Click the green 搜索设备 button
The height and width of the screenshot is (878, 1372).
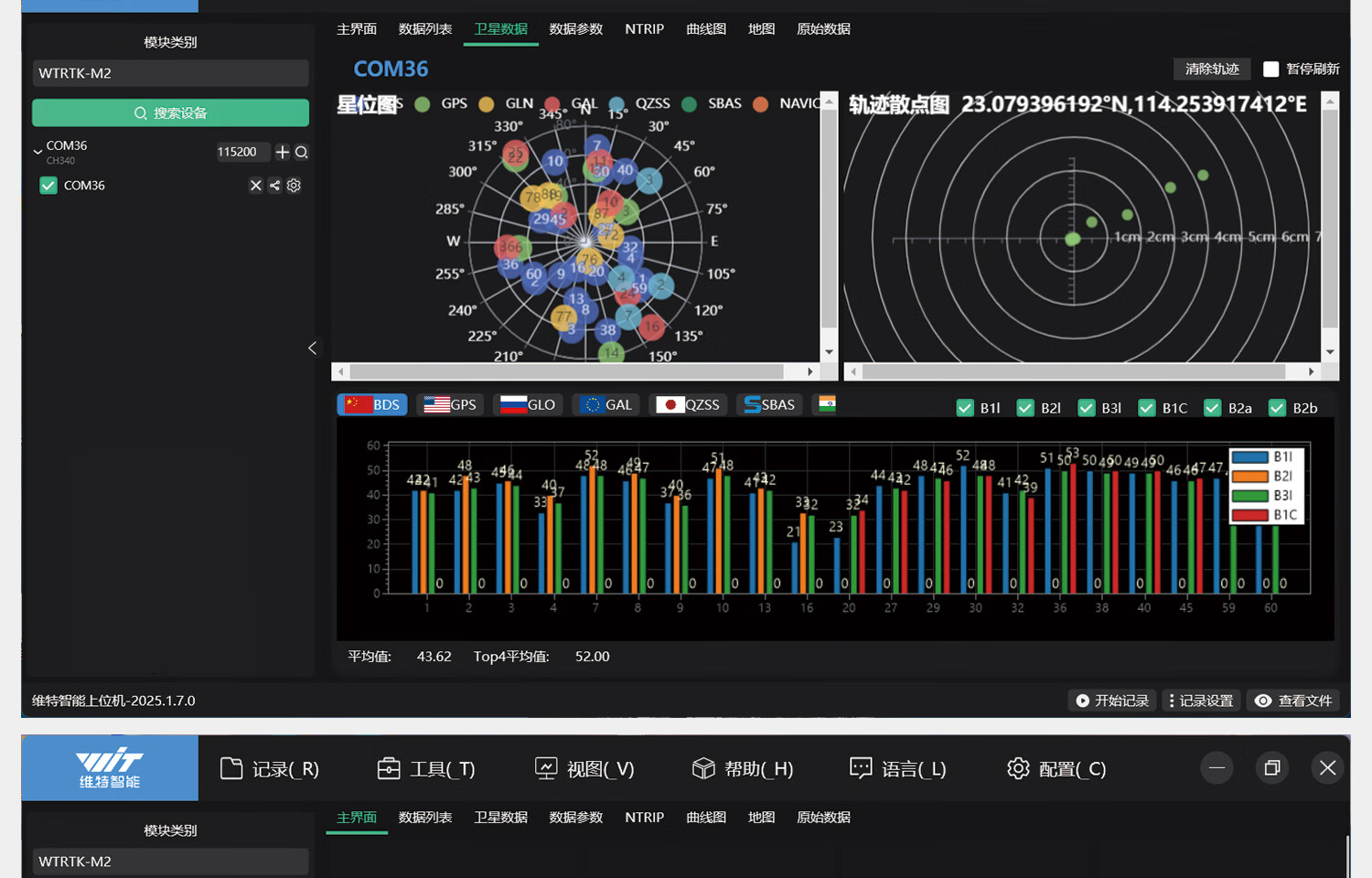click(170, 112)
